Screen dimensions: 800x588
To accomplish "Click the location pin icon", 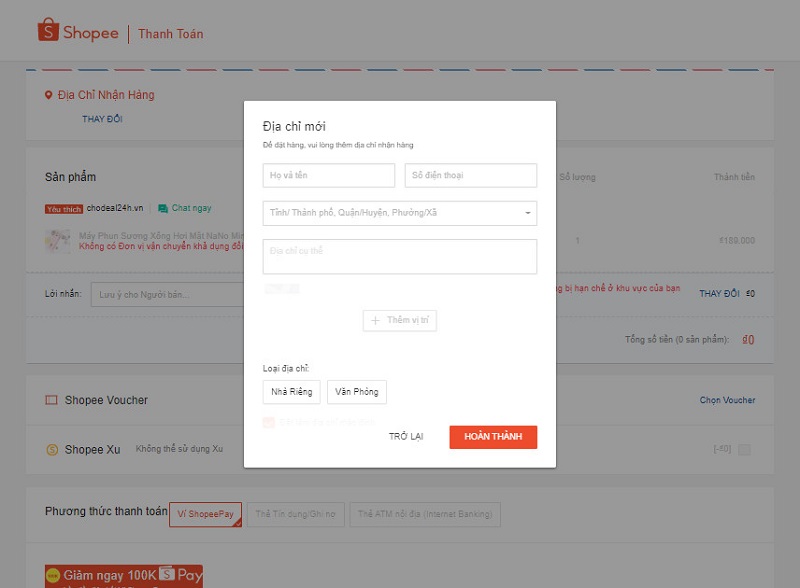I will pyautogui.click(x=48, y=95).
